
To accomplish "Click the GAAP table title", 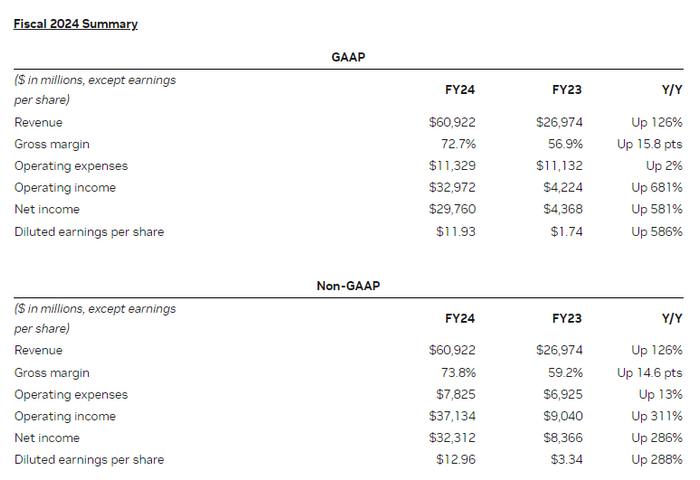I will (x=348, y=57).
